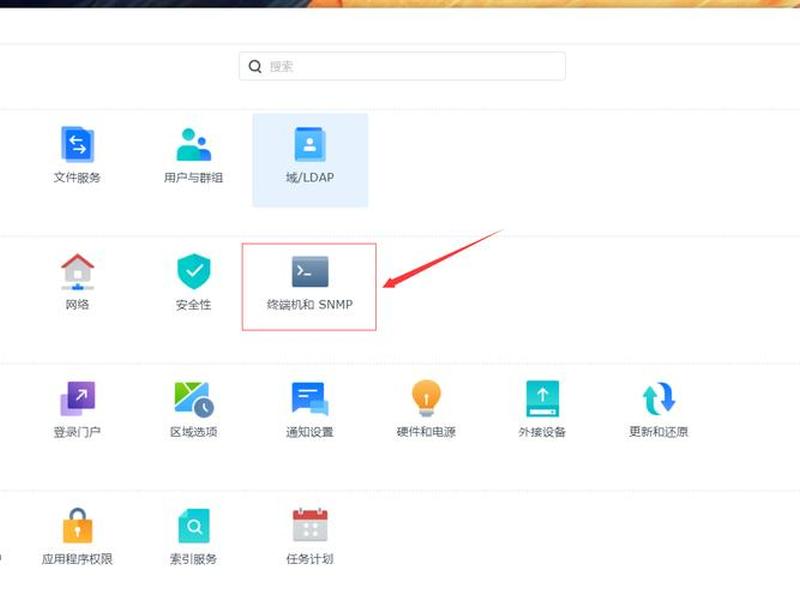Click the 应用程序权限 text label
800x600 pixels.
(77, 559)
